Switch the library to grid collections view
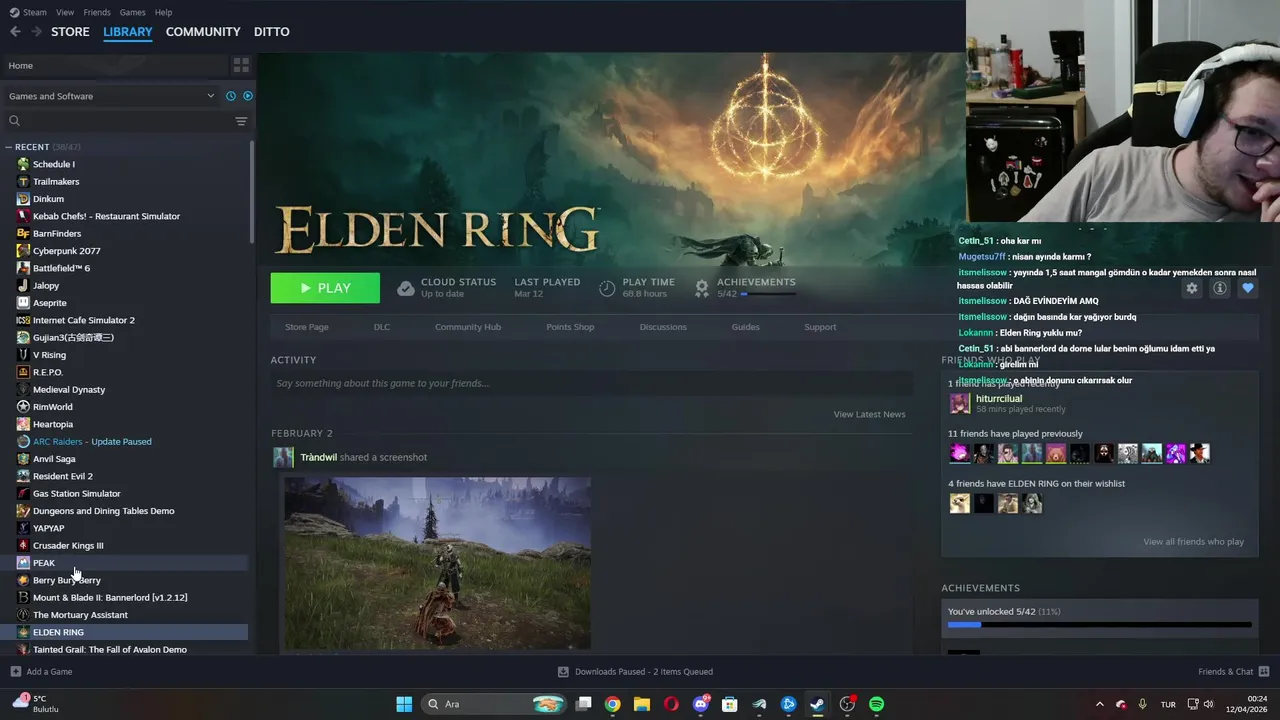1280x720 pixels. click(x=241, y=65)
